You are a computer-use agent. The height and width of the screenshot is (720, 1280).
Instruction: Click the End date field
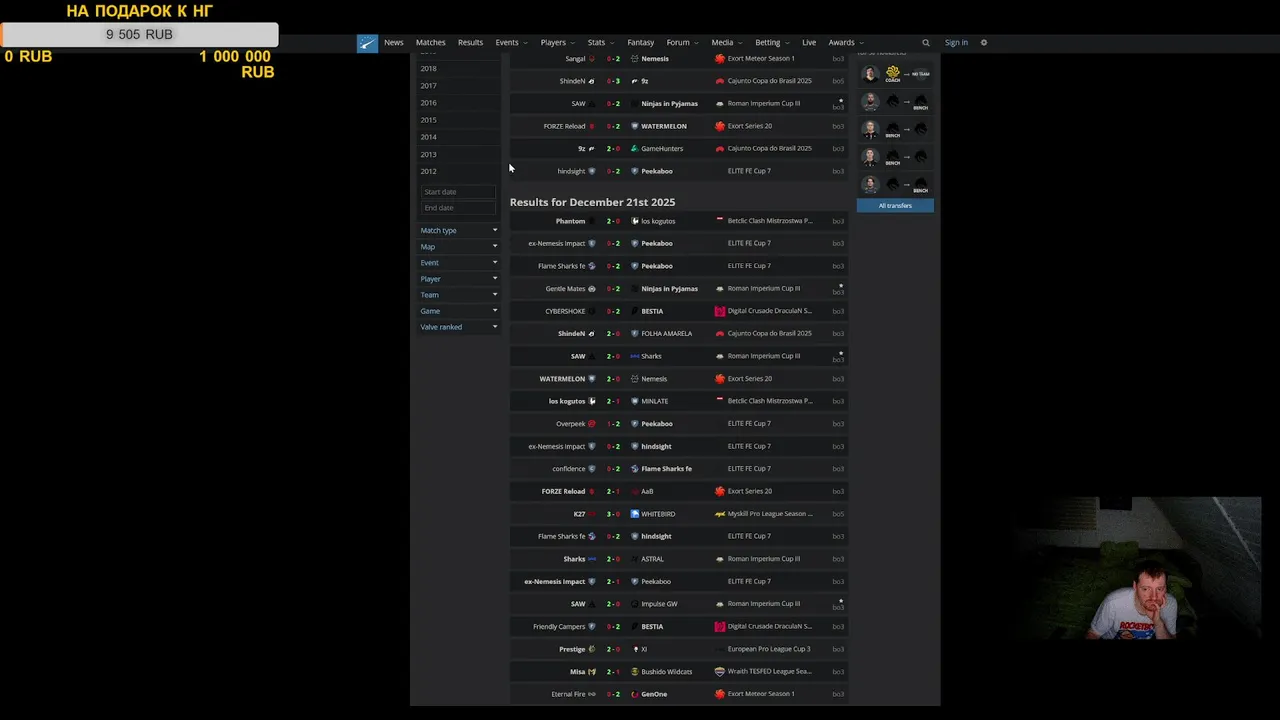(458, 208)
